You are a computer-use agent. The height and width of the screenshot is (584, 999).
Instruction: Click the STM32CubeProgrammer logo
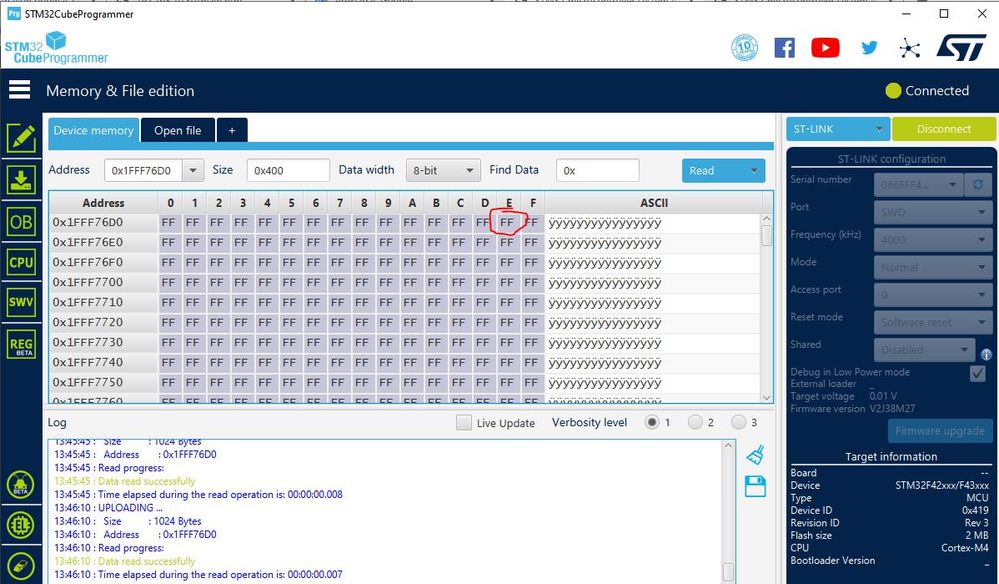click(56, 48)
